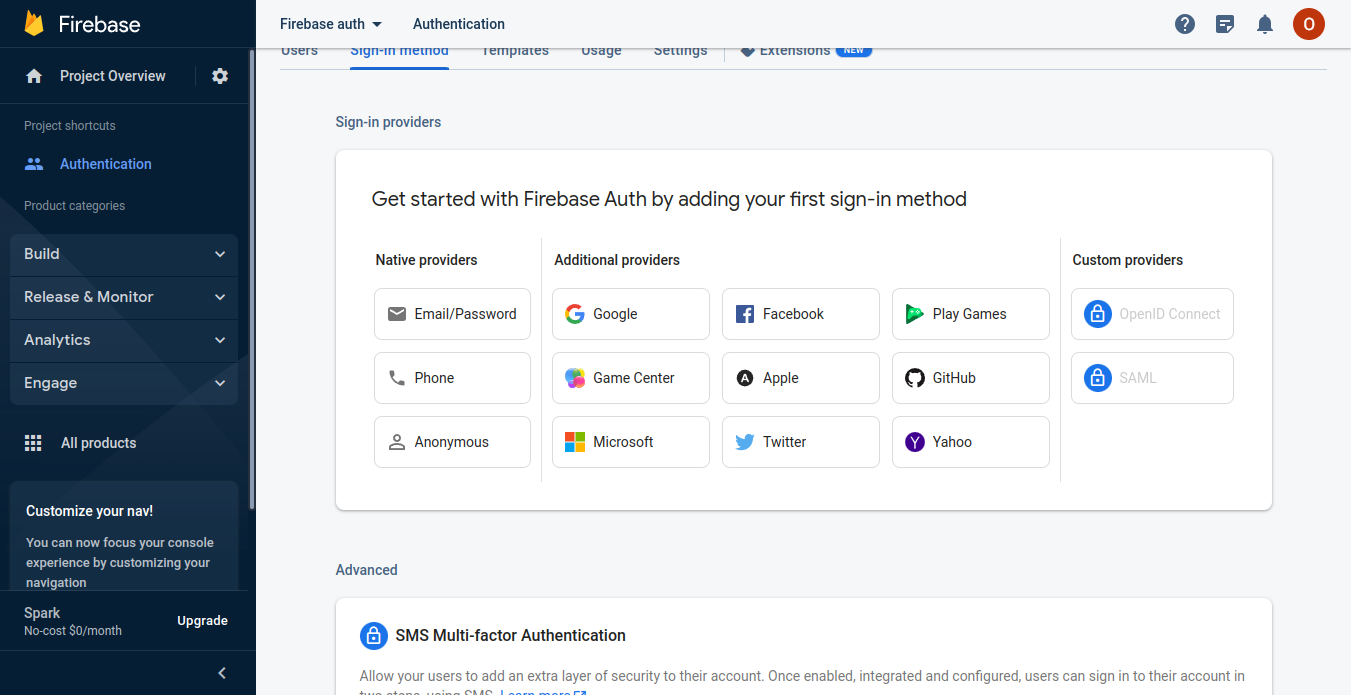Expand the Build category
The image size is (1351, 695).
pyautogui.click(x=124, y=254)
